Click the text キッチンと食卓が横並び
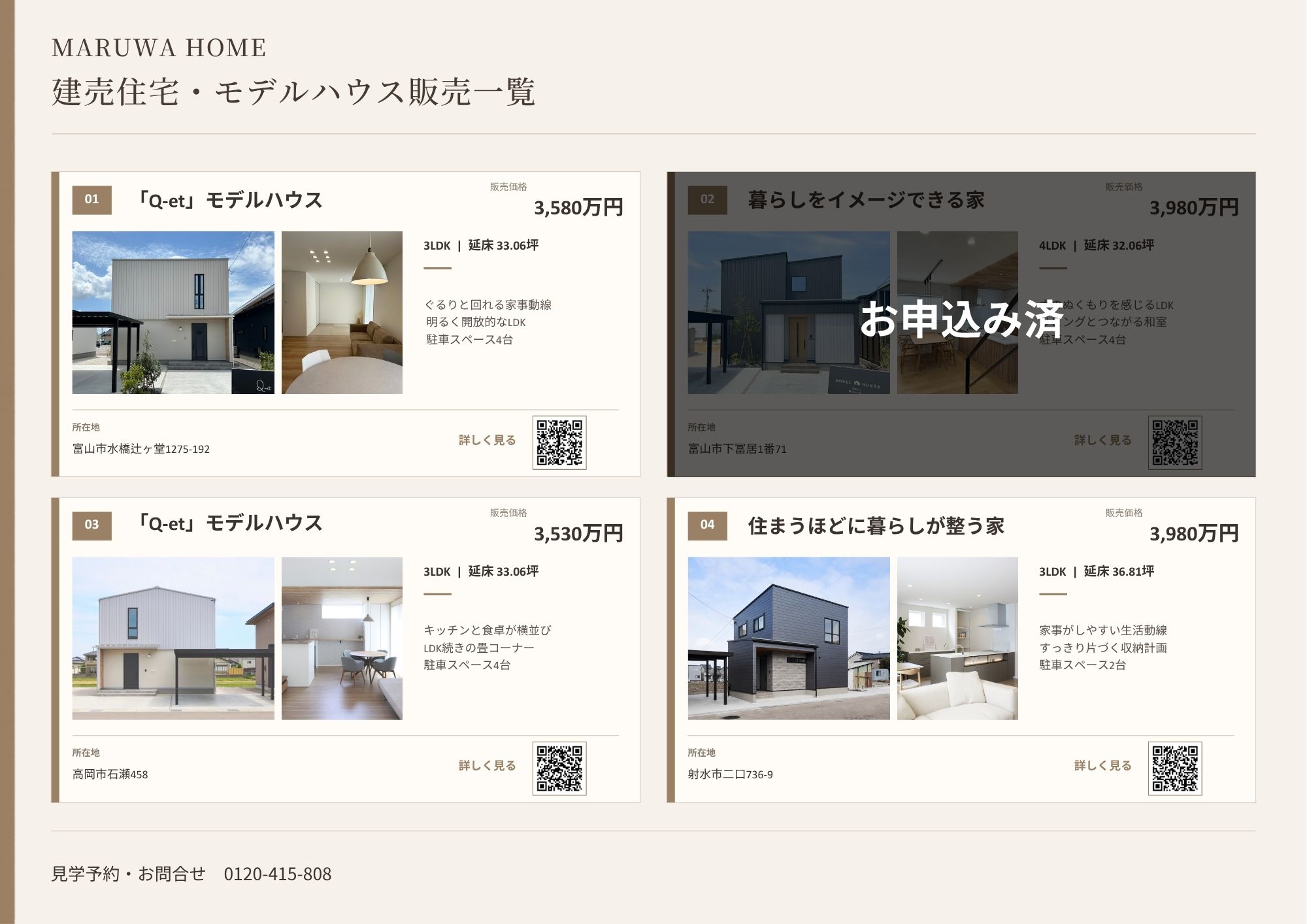The image size is (1307, 924). (x=488, y=630)
